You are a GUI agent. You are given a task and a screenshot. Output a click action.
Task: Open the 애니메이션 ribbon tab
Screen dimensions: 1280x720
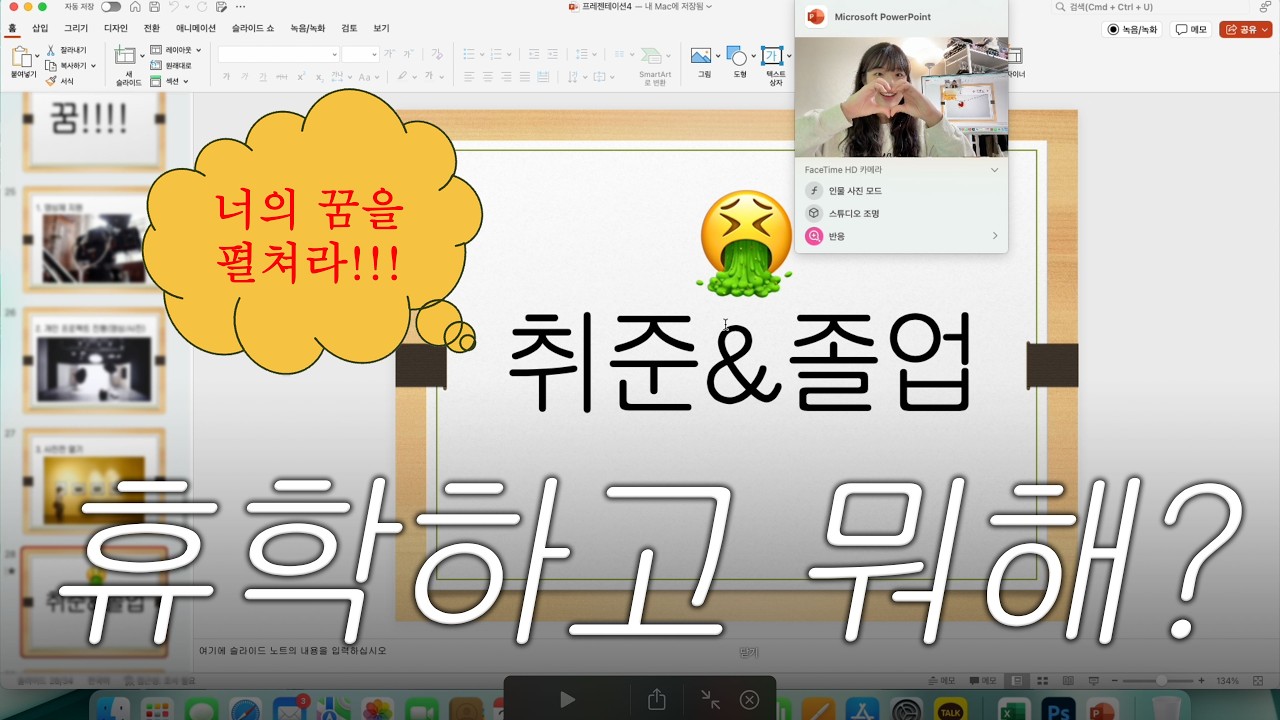196,29
